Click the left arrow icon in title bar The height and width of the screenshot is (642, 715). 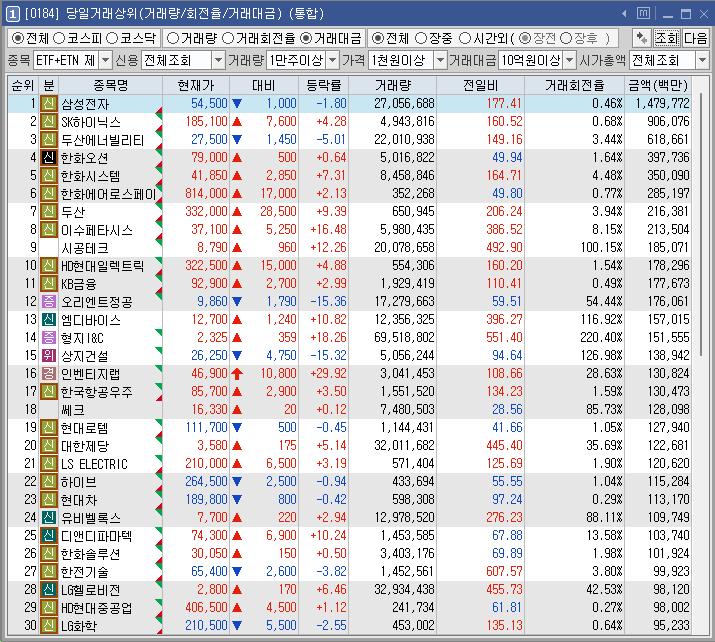click(624, 14)
